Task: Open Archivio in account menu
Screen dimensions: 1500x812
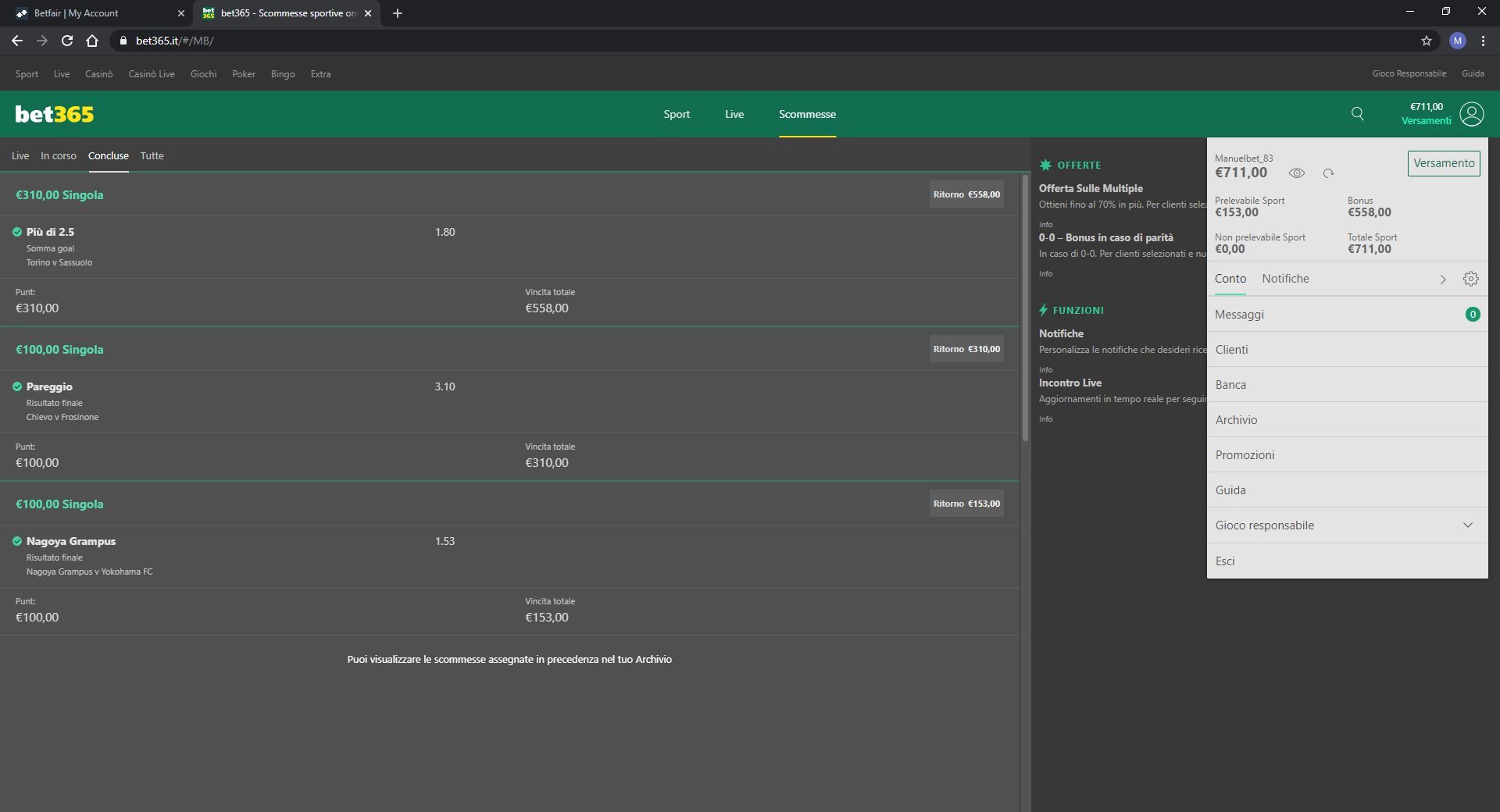Action: 1347,420
